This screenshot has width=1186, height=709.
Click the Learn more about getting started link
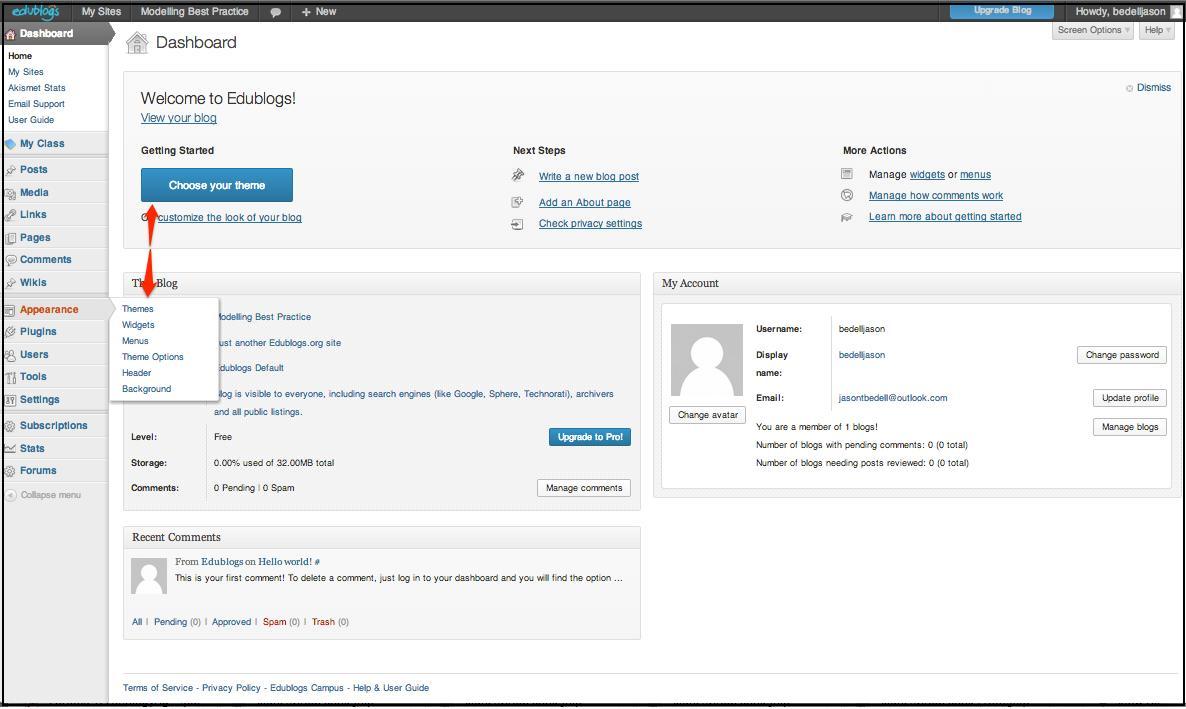[x=945, y=217]
